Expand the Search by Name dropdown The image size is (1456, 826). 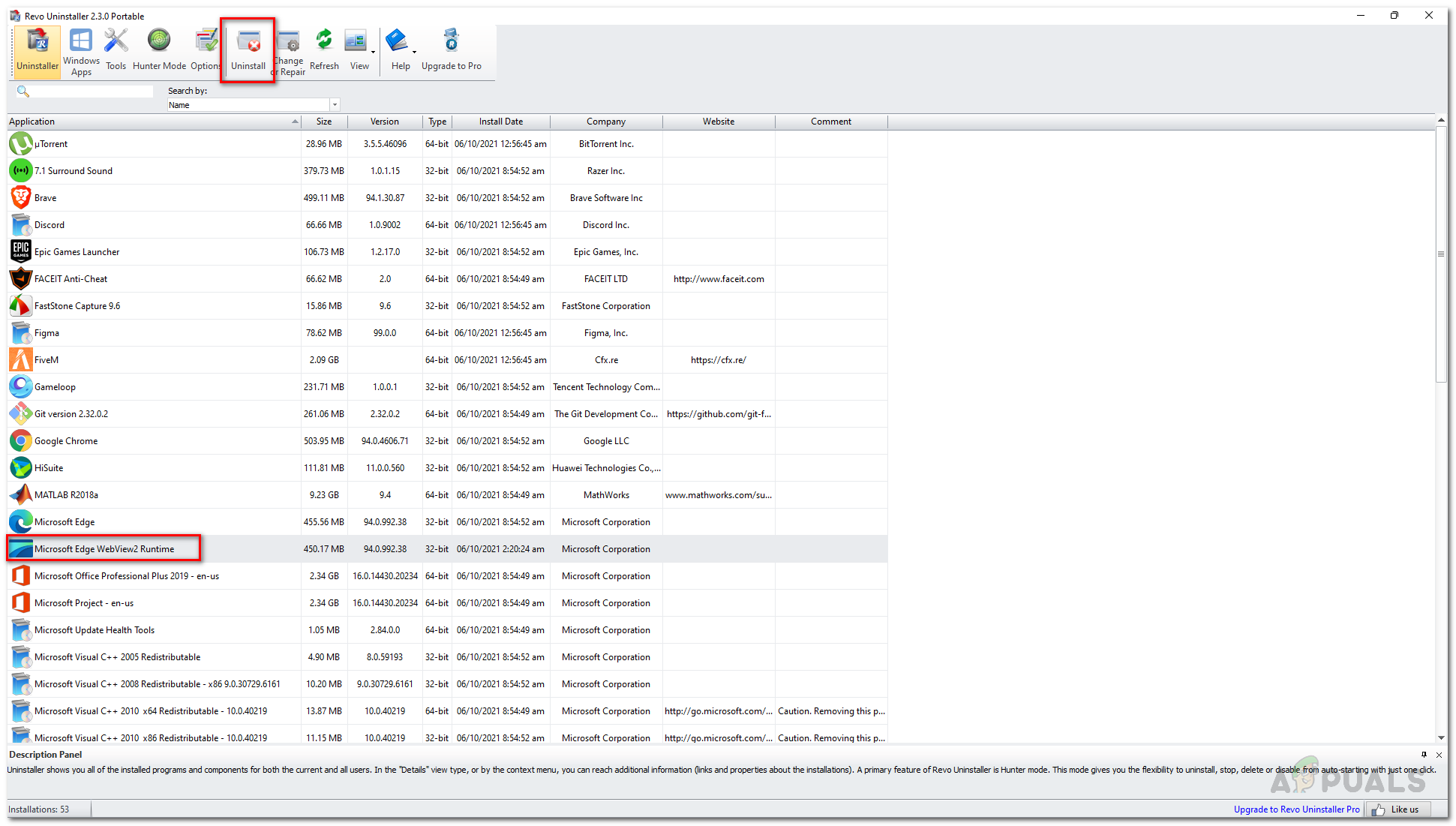[335, 105]
